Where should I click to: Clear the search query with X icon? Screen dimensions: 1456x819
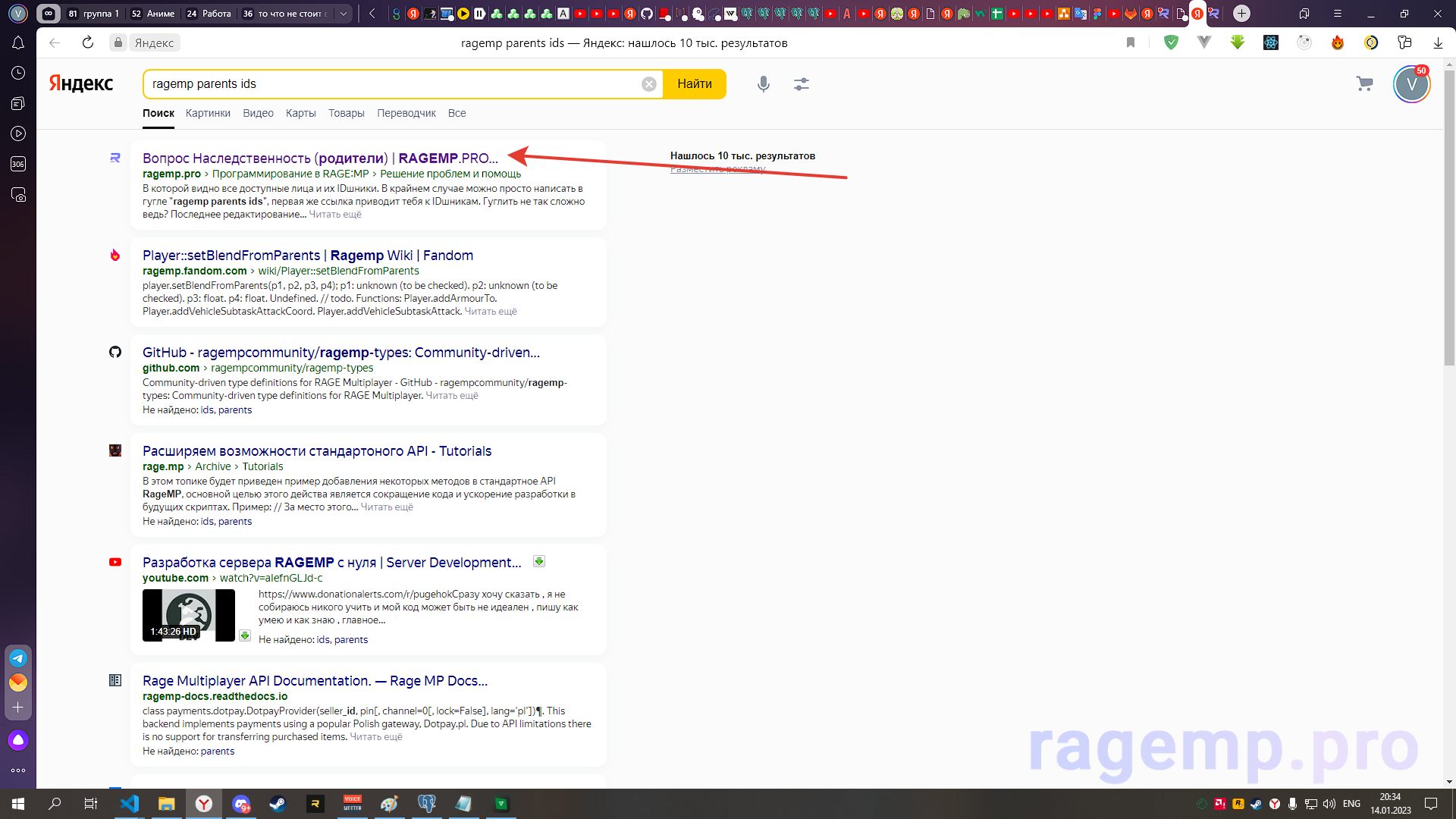pos(649,84)
